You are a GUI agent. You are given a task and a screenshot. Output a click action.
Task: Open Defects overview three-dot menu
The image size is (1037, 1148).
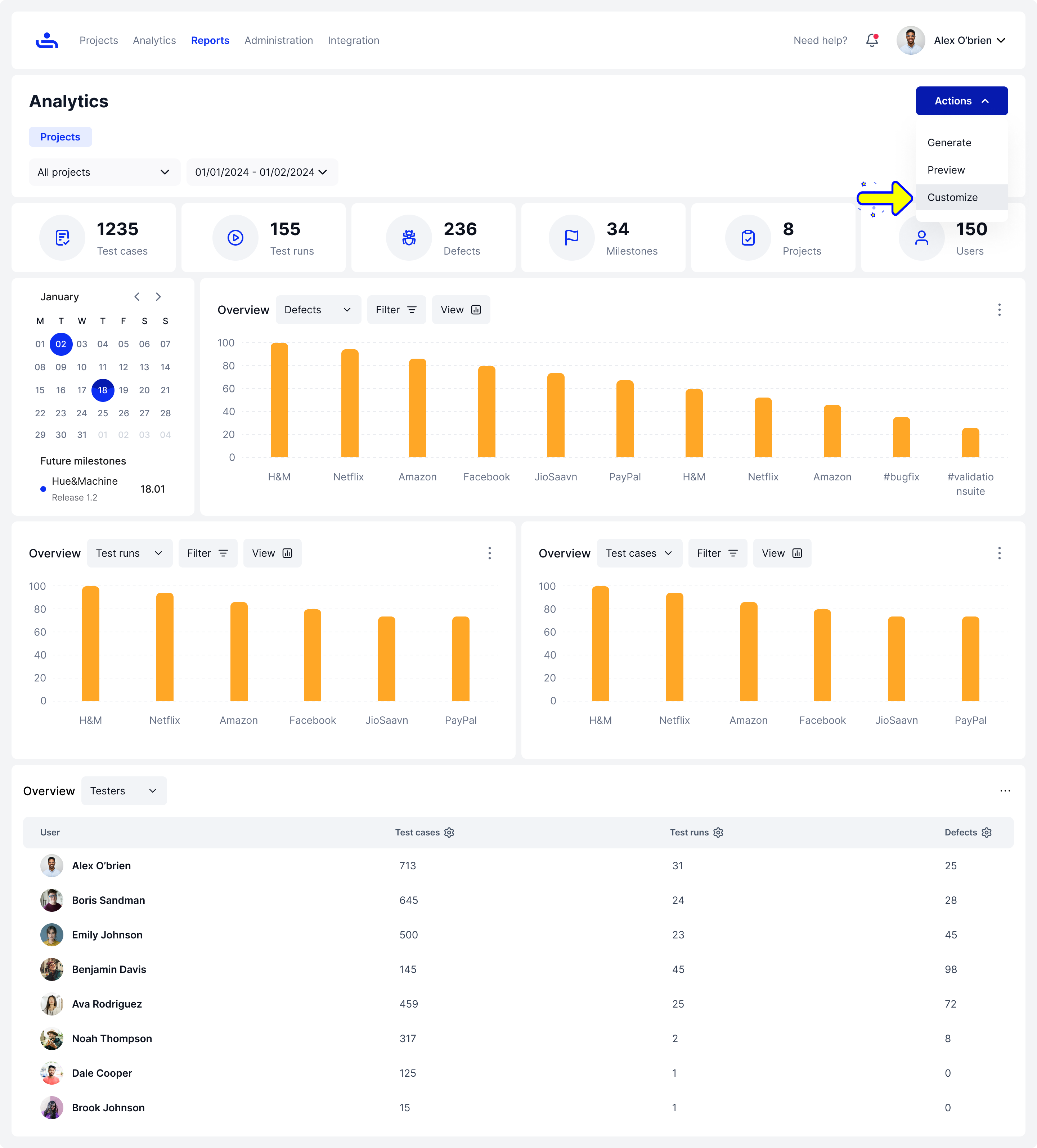pos(999,310)
